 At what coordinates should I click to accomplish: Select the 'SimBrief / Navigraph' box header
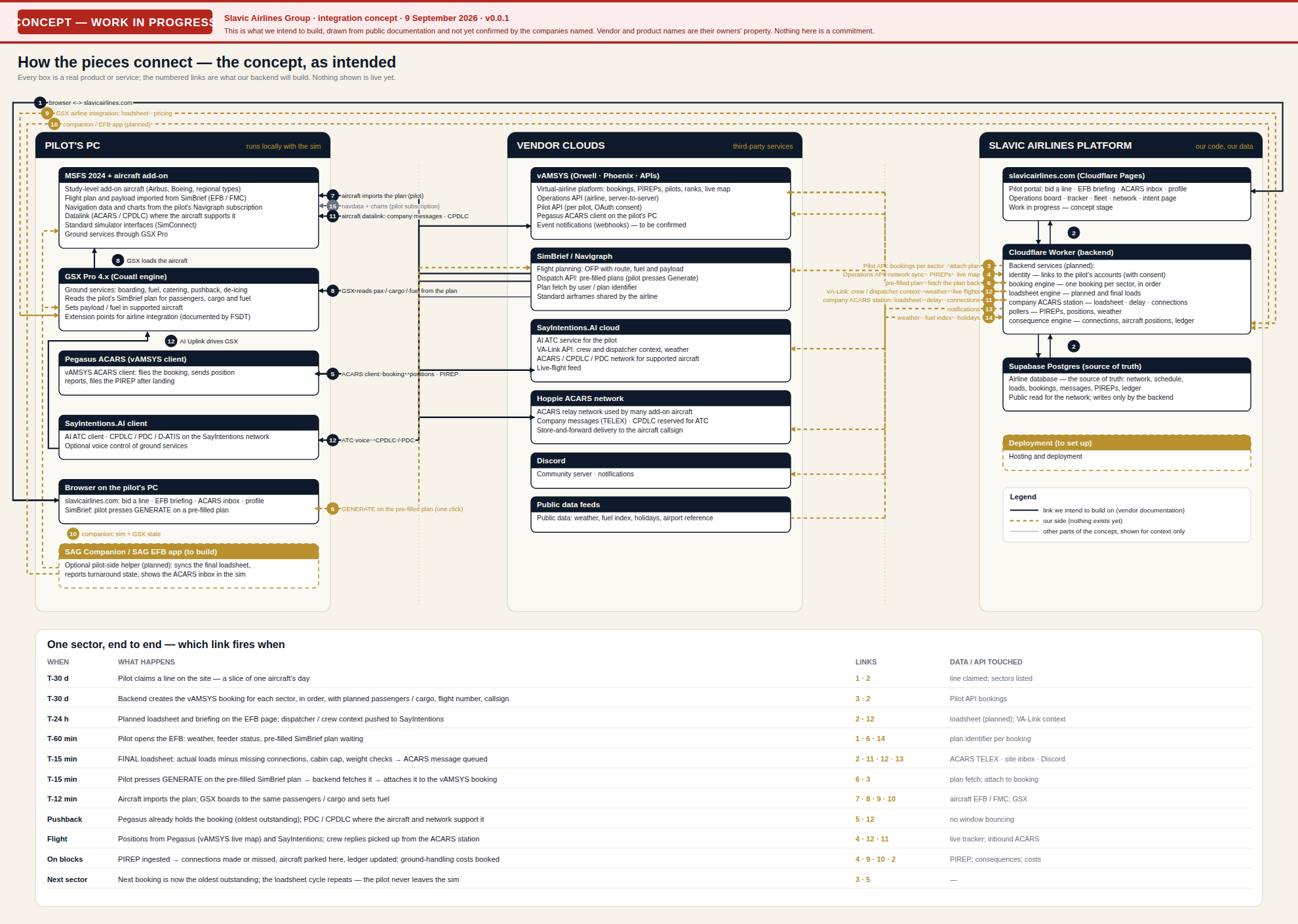click(661, 256)
